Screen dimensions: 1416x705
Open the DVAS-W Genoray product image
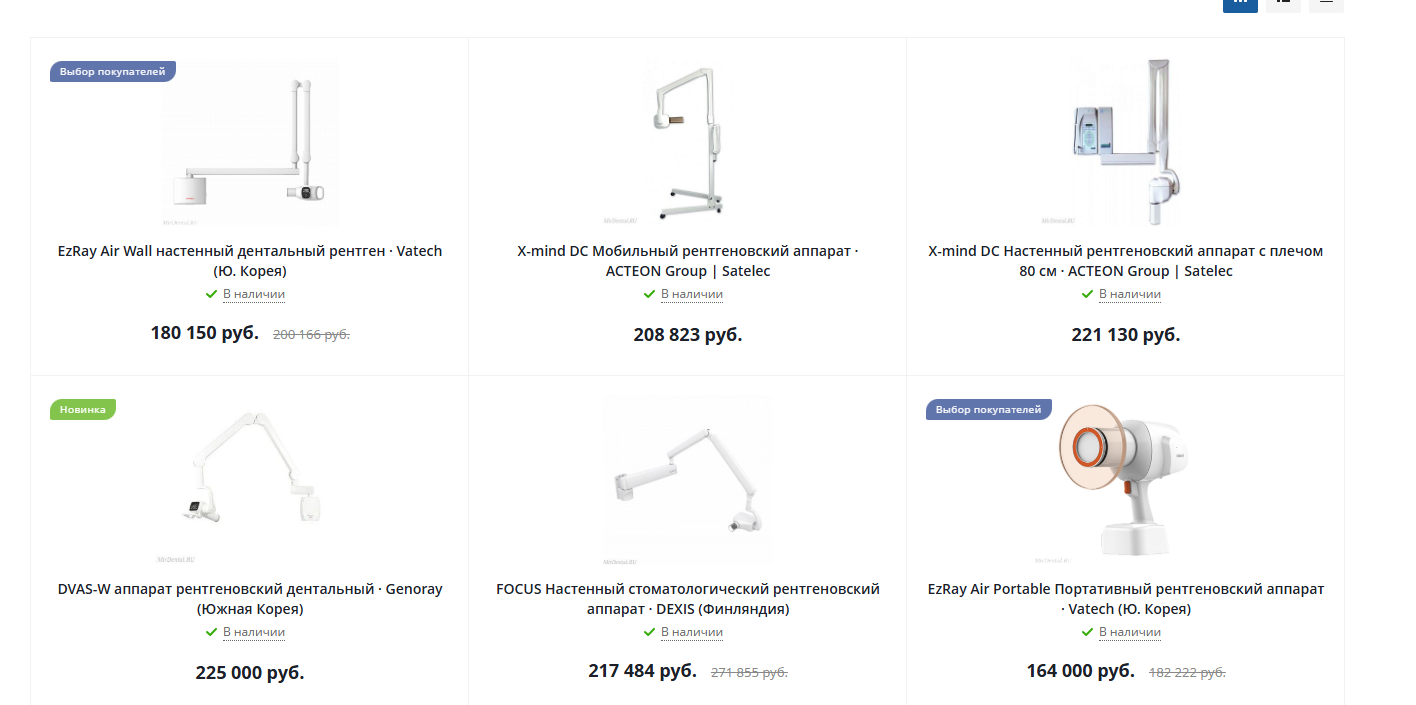[x=250, y=480]
